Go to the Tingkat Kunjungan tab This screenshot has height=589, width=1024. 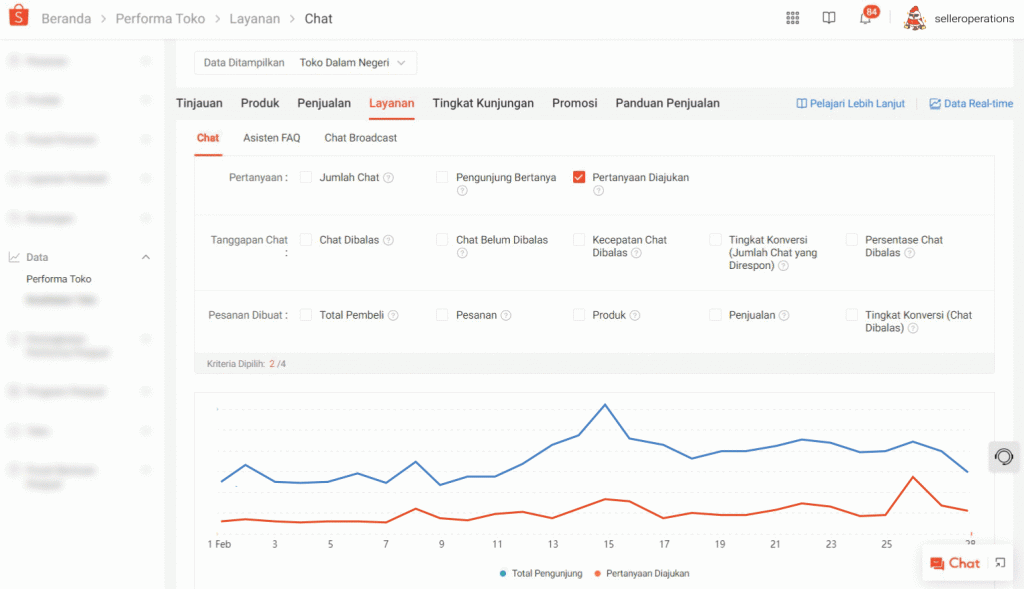pyautogui.click(x=483, y=103)
